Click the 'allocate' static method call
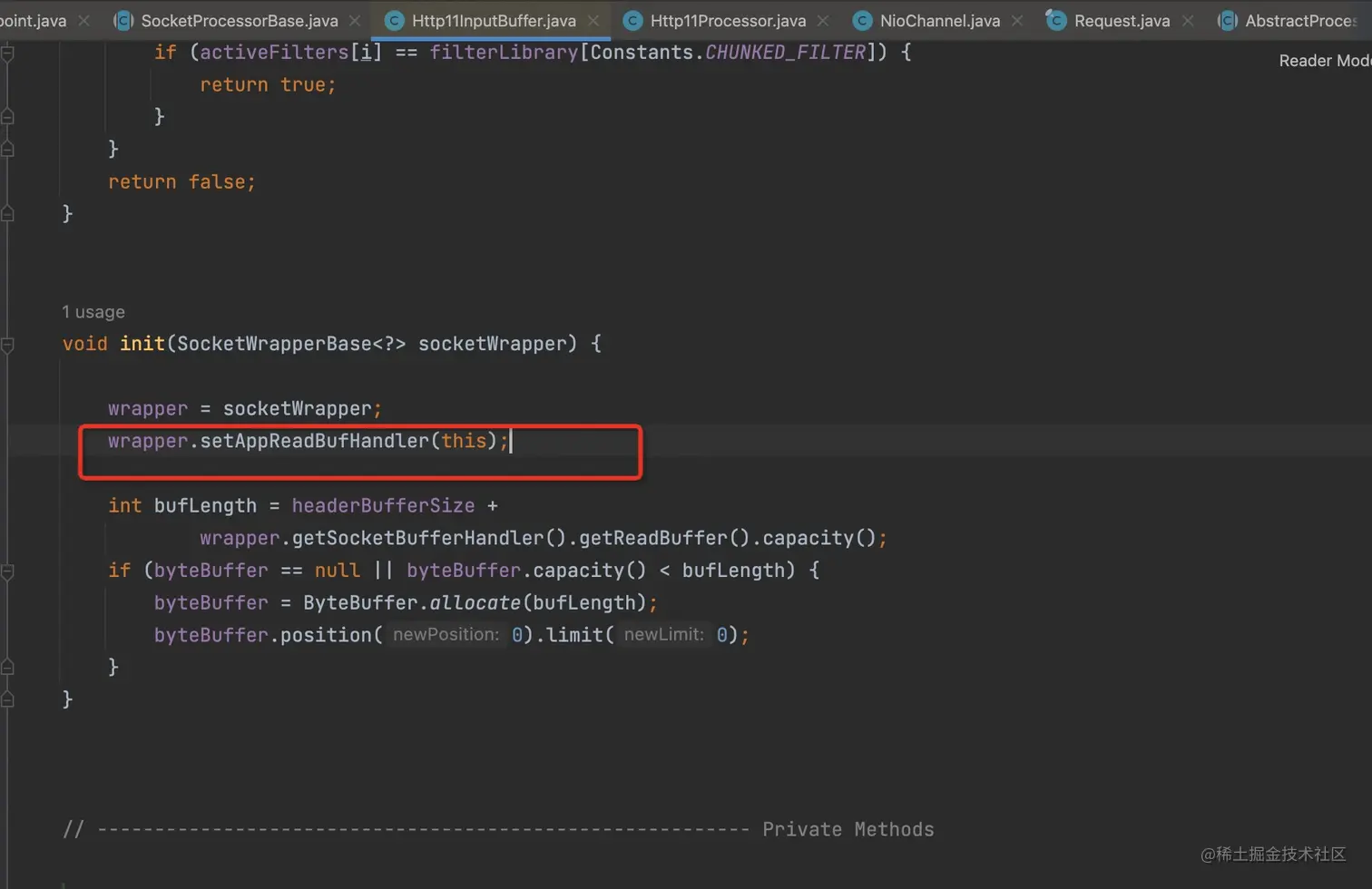 point(475,603)
